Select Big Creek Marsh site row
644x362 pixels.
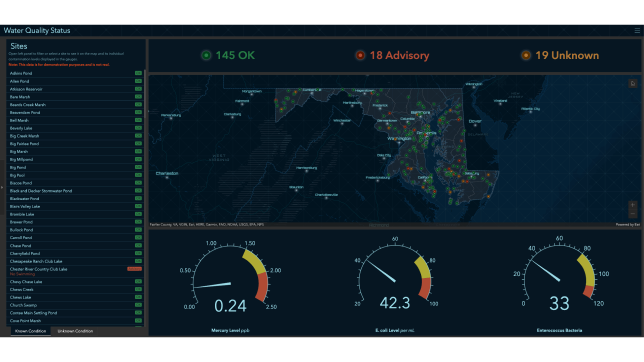[x=76, y=136]
